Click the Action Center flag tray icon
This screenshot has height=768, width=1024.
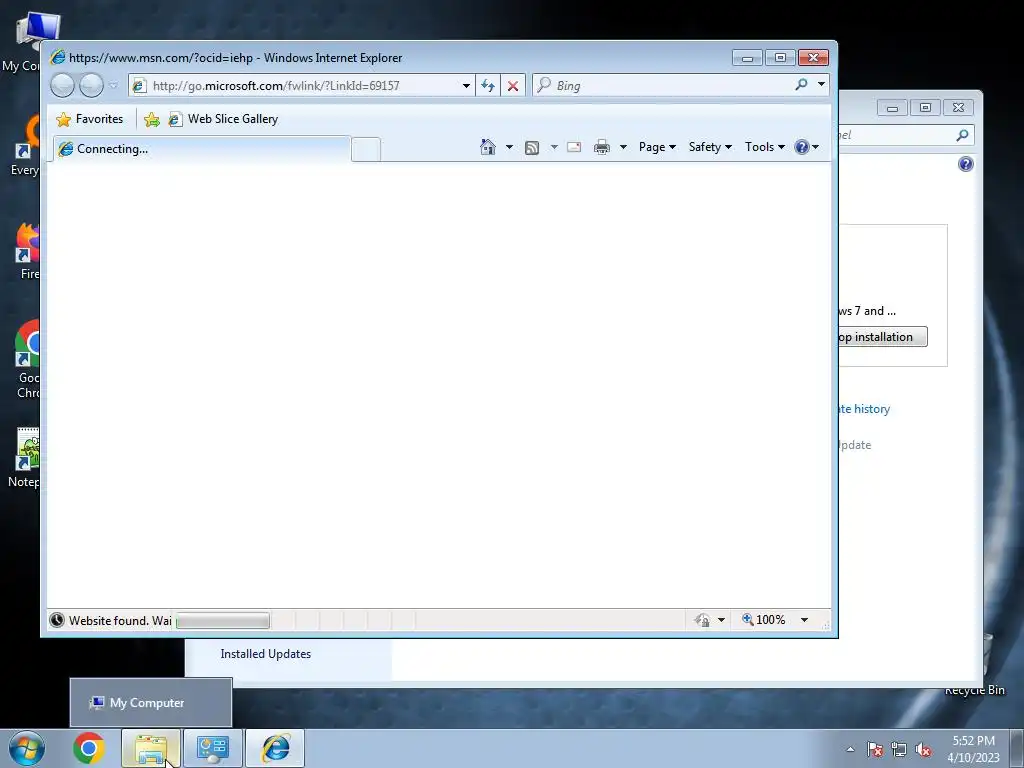pyautogui.click(x=874, y=749)
